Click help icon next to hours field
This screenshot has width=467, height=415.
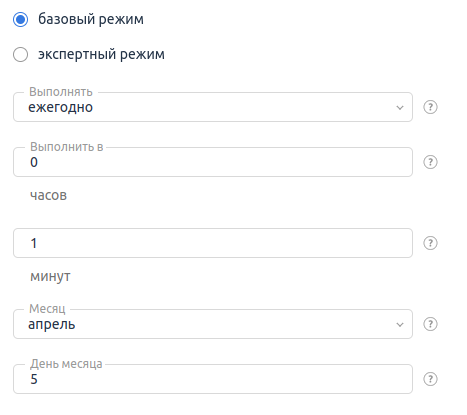tap(430, 162)
